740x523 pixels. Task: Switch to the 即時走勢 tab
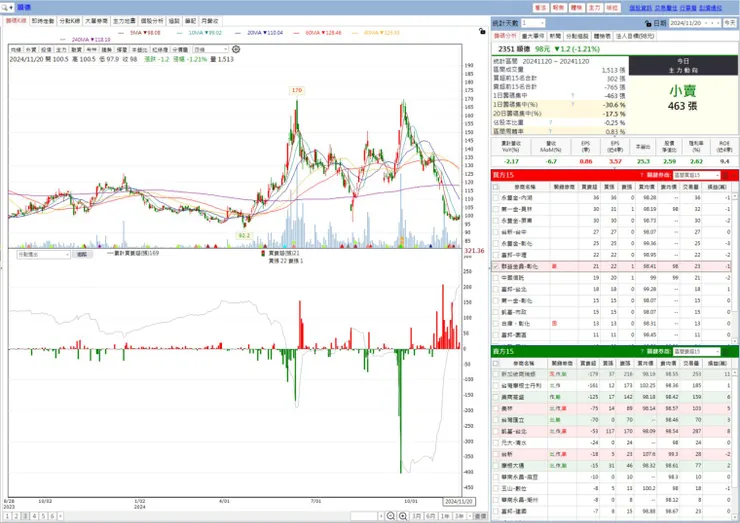(43, 21)
